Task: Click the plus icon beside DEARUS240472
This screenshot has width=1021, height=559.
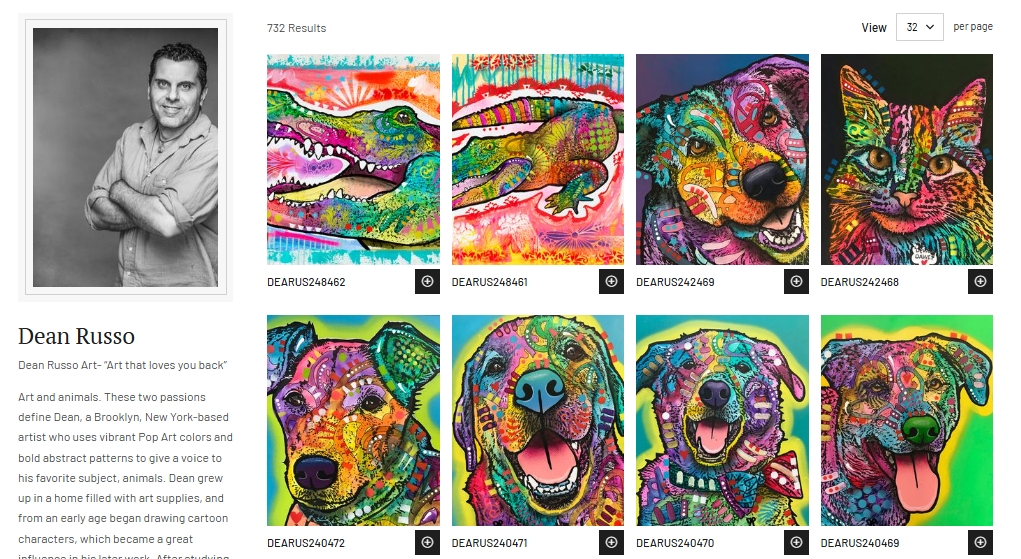Action: 427,542
